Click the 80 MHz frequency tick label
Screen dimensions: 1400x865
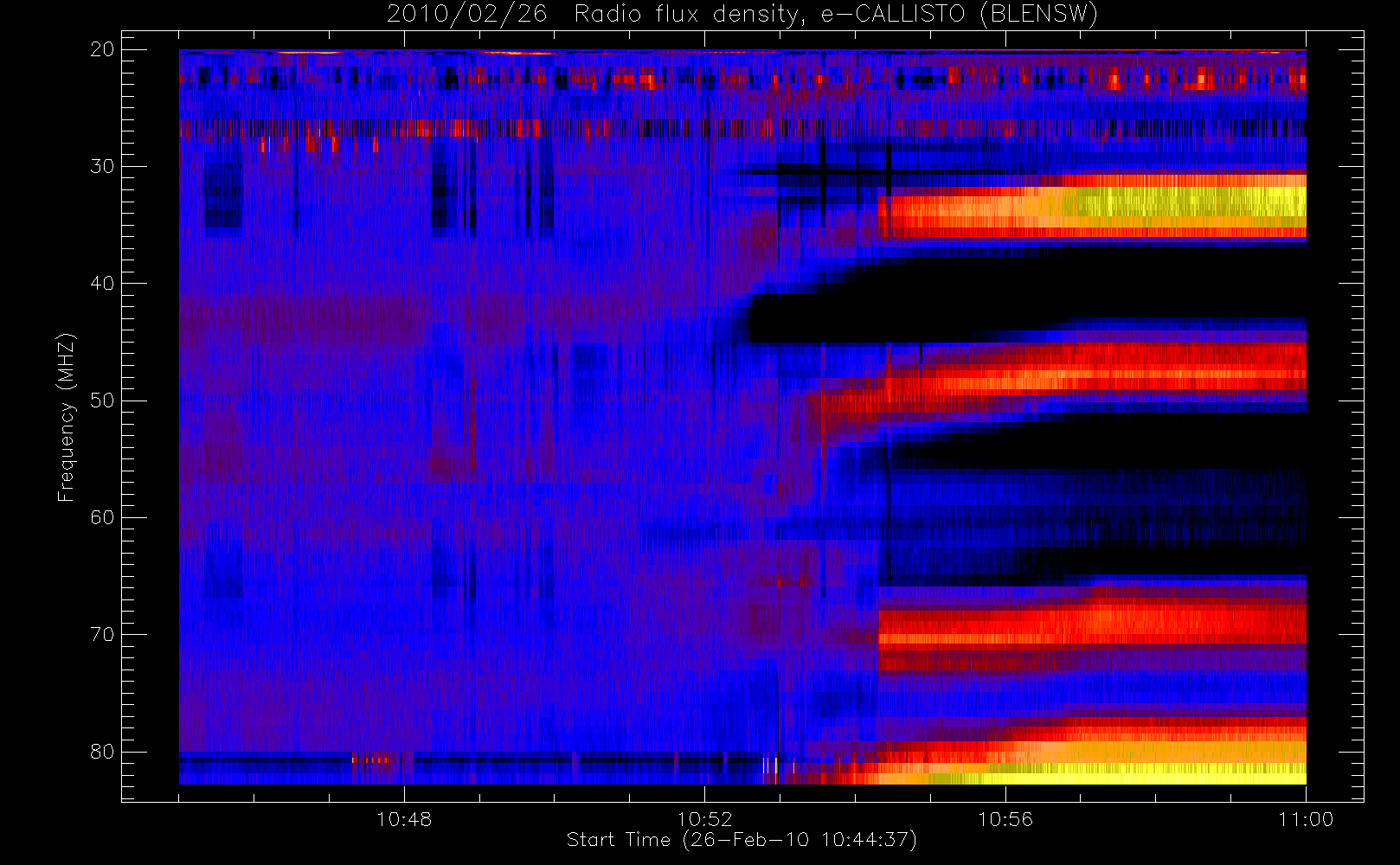(102, 751)
